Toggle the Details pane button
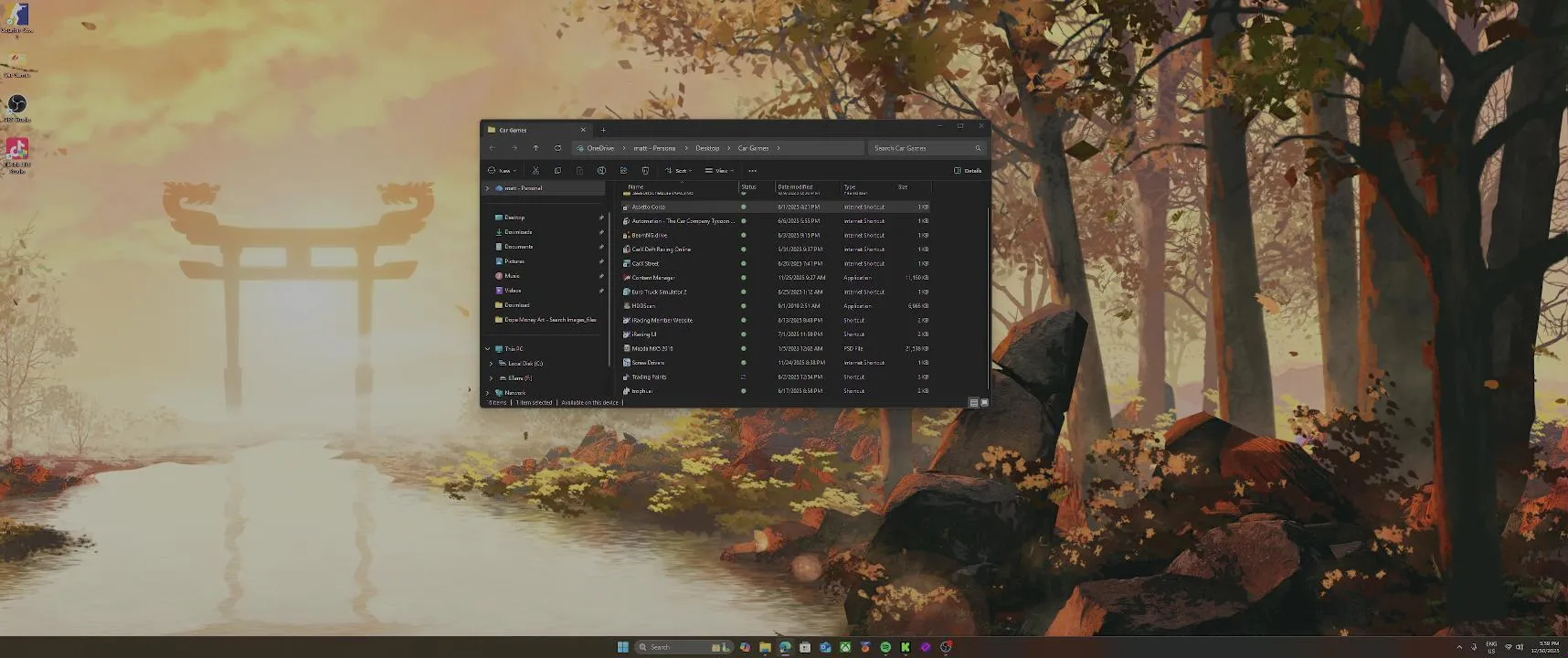 tap(968, 171)
